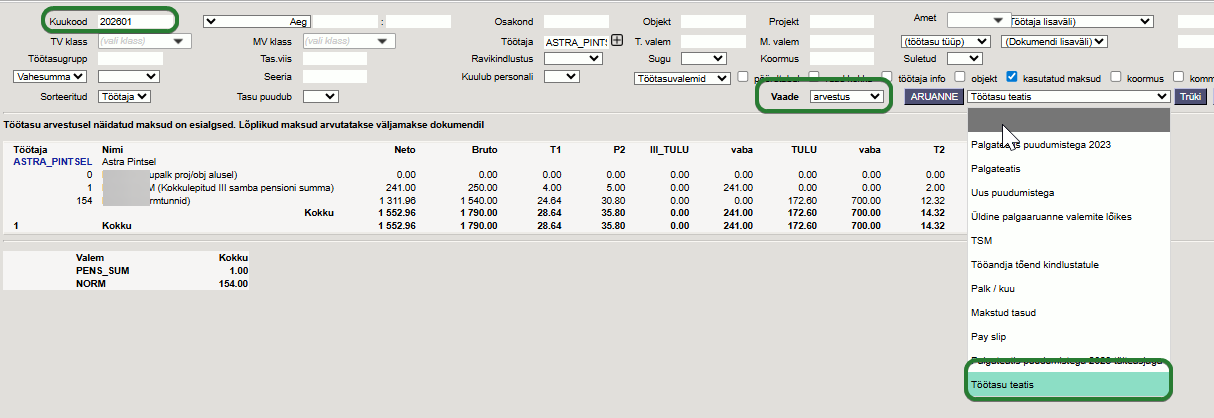
Task: Tick the töötaja info checkbox
Action: (x=888, y=77)
